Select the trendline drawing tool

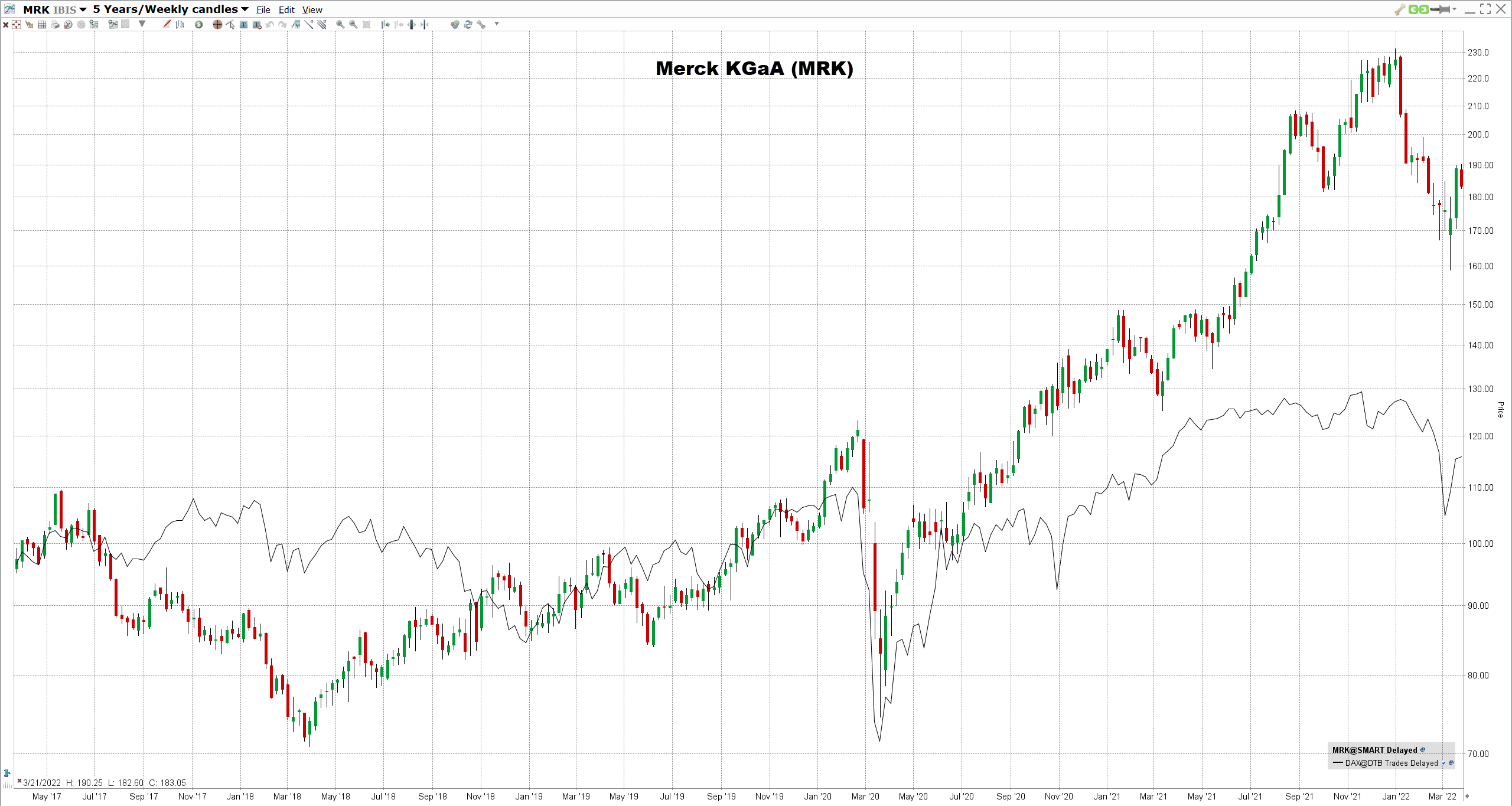pyautogui.click(x=309, y=24)
